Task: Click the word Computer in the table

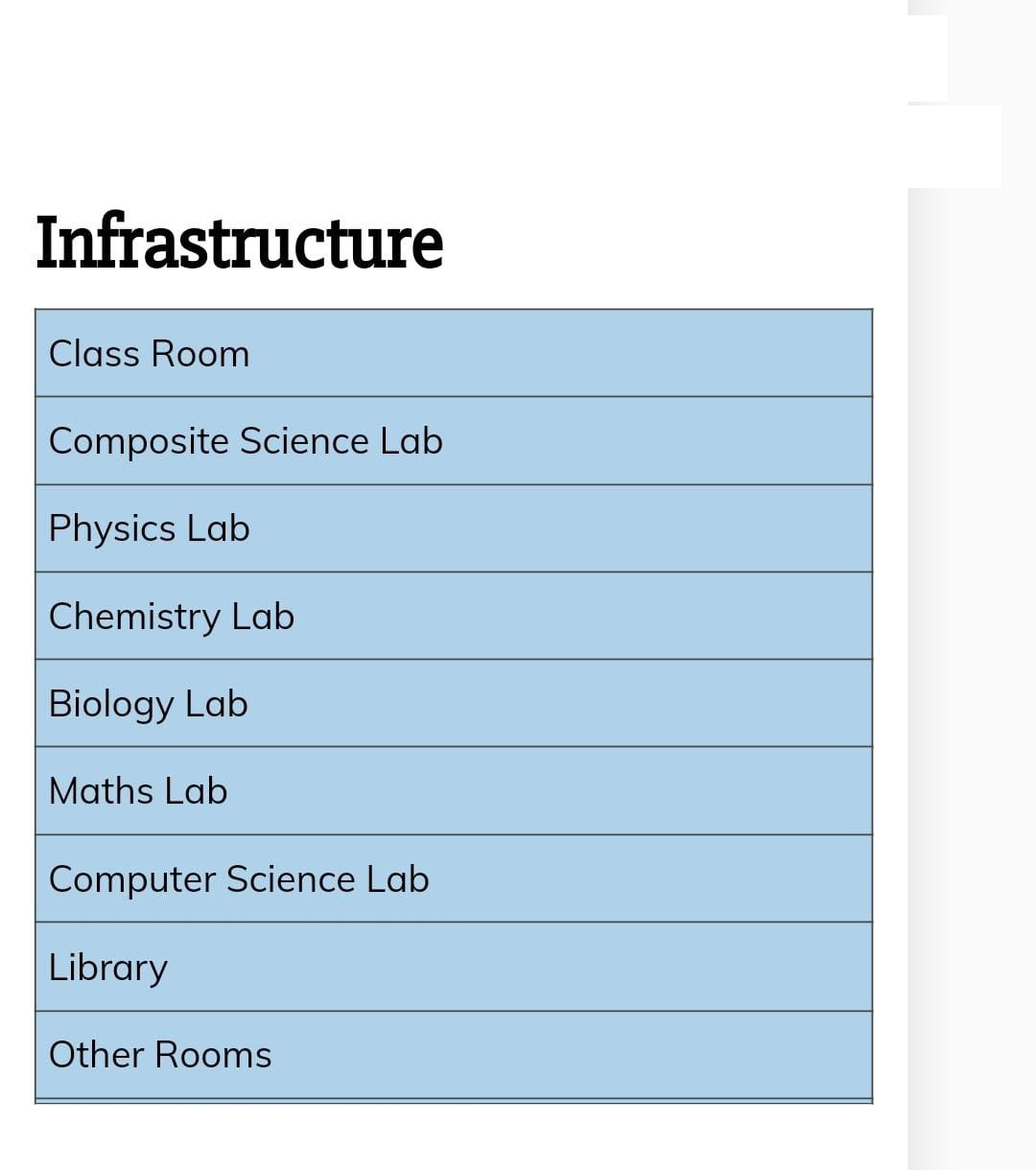Action: pyautogui.click(x=132, y=880)
